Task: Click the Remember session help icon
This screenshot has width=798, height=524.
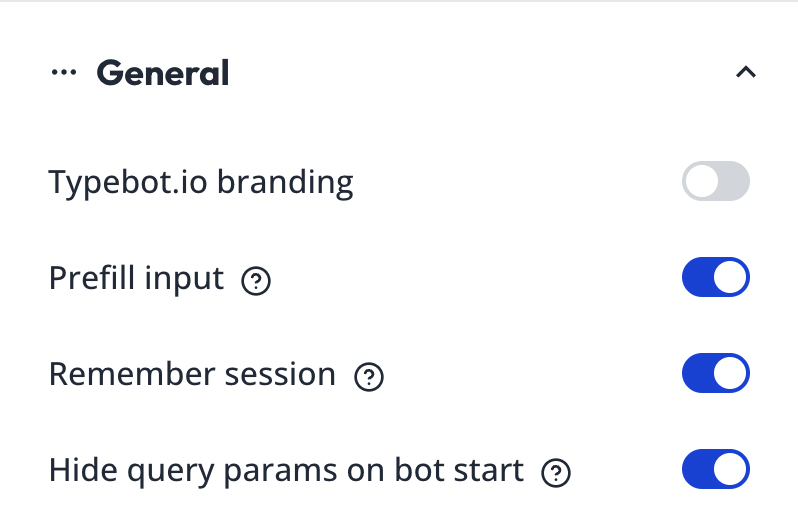Action: (369, 377)
